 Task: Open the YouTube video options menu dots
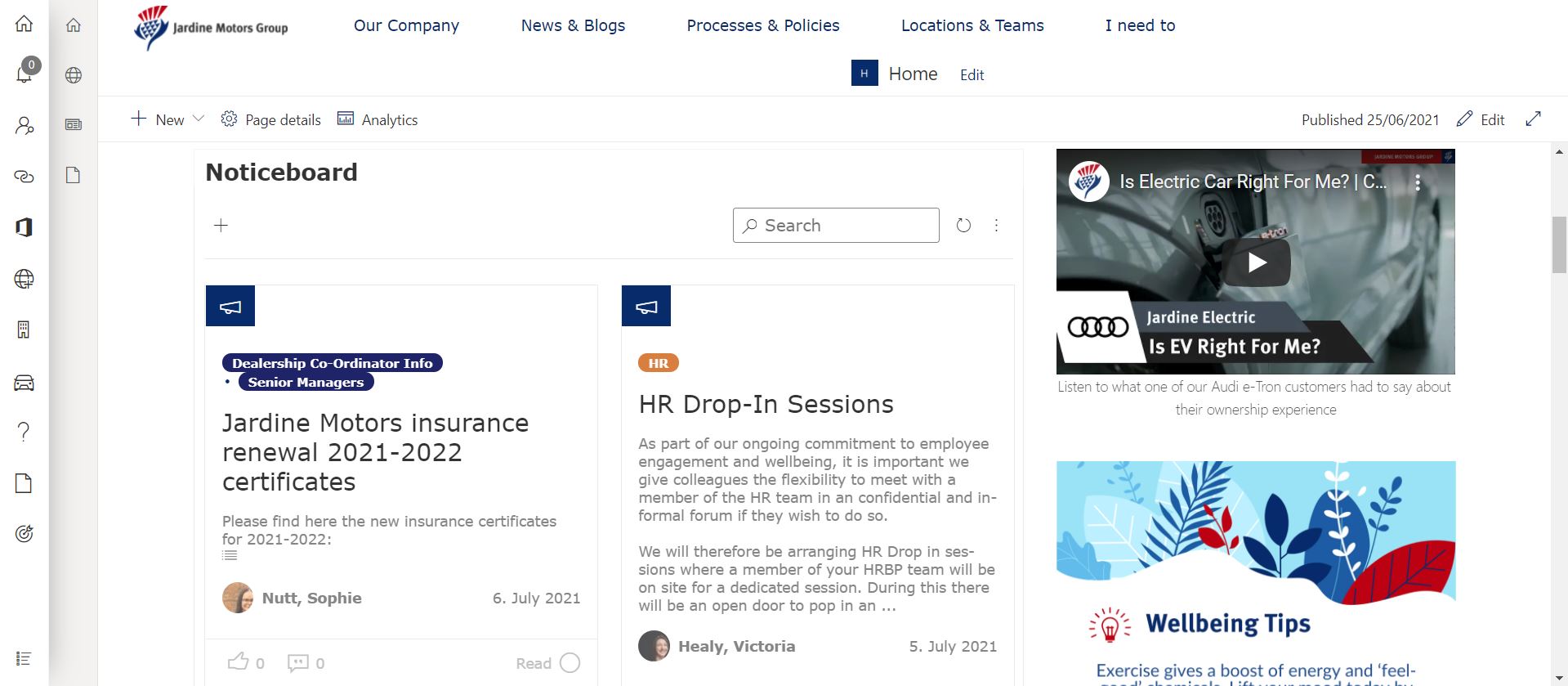tap(1418, 182)
